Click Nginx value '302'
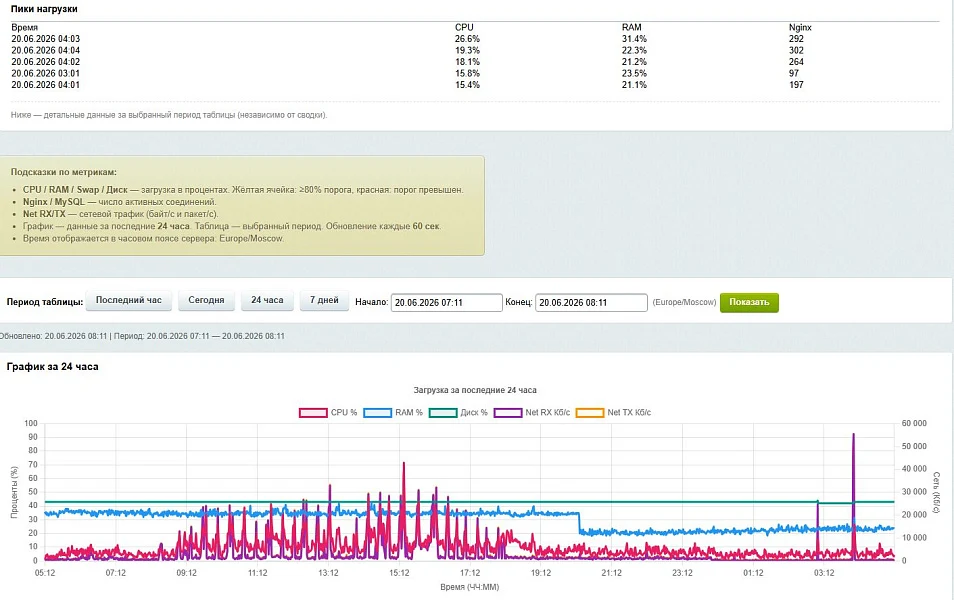Image resolution: width=954 pixels, height=600 pixels. (796, 51)
